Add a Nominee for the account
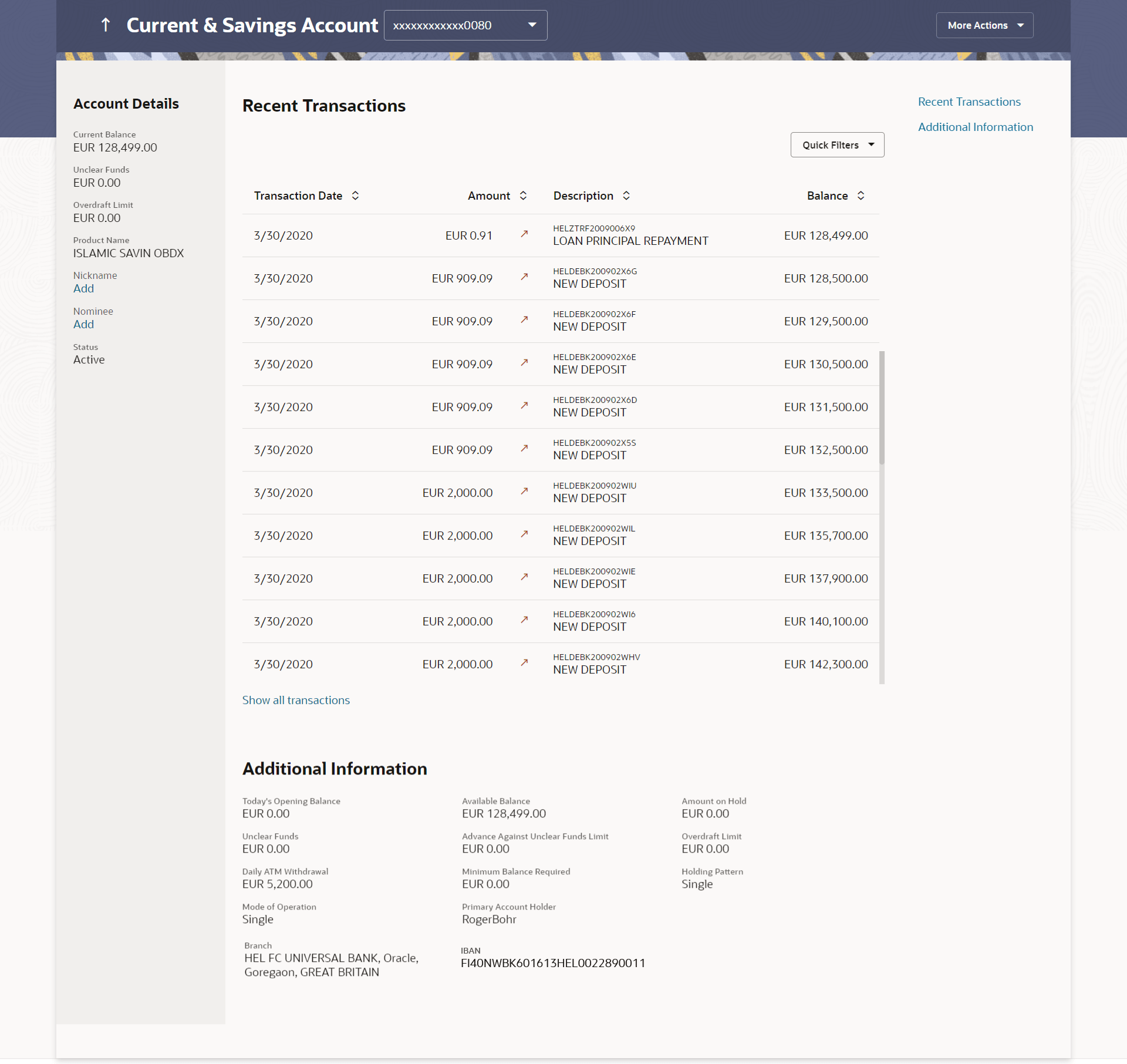Viewport: 1127px width, 1064px height. [83, 324]
